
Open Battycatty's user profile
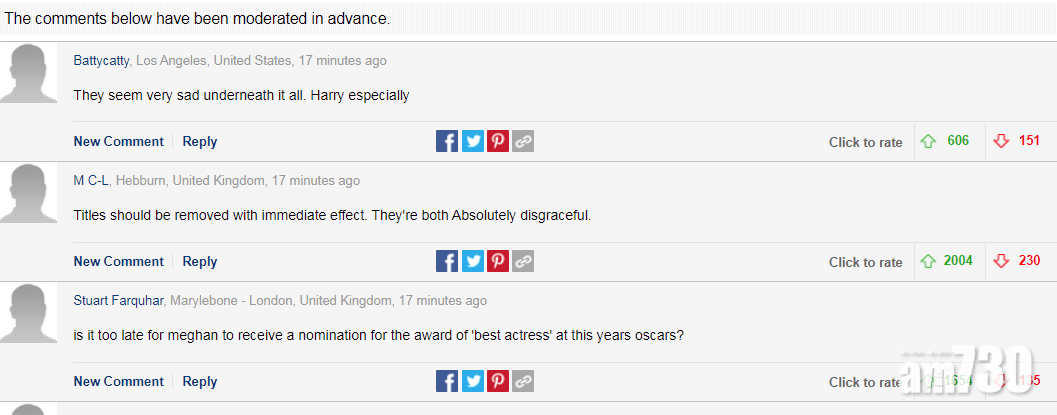coord(101,61)
